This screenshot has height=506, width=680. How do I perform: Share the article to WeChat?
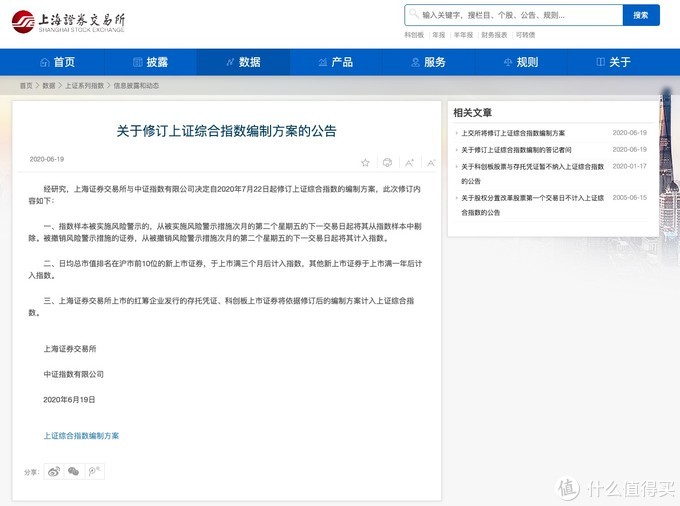[74, 471]
